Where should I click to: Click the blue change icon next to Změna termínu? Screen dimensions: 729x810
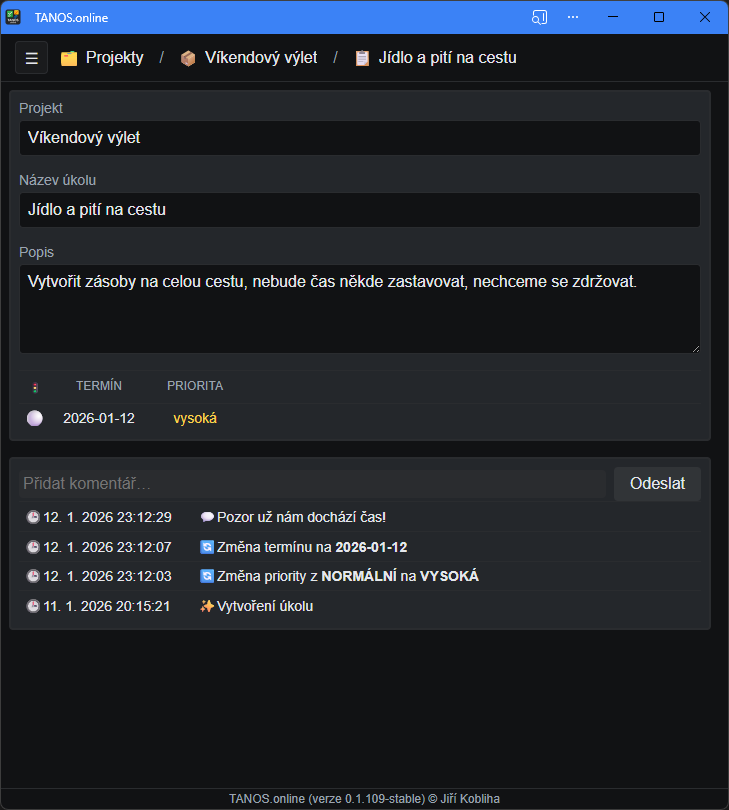pos(209,547)
